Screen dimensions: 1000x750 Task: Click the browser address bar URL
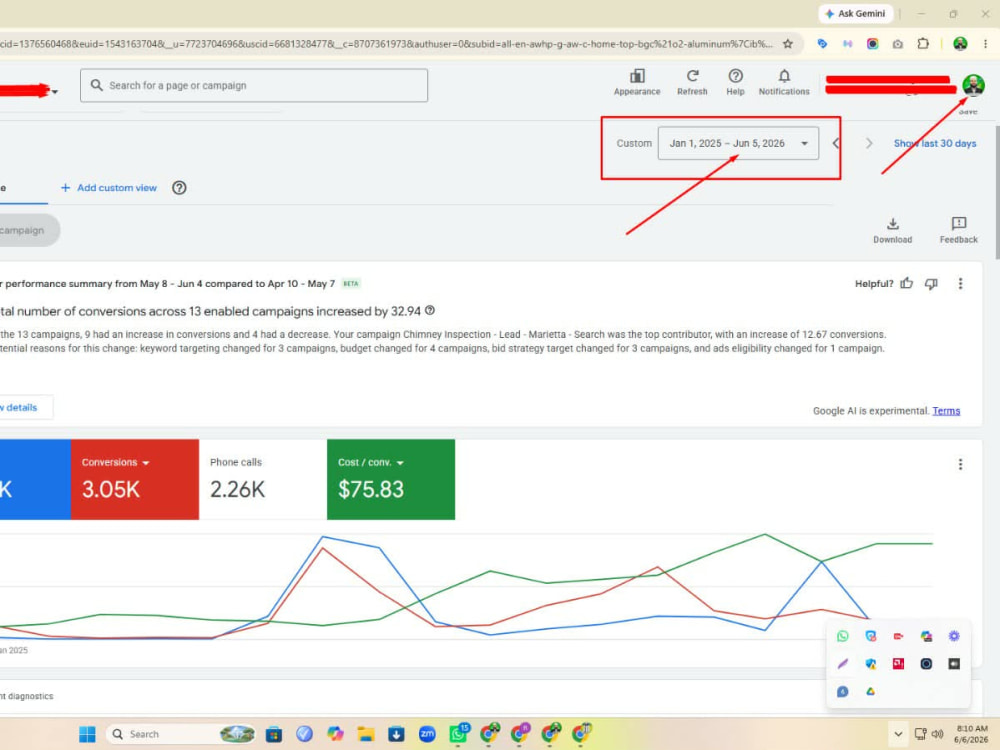tap(386, 43)
